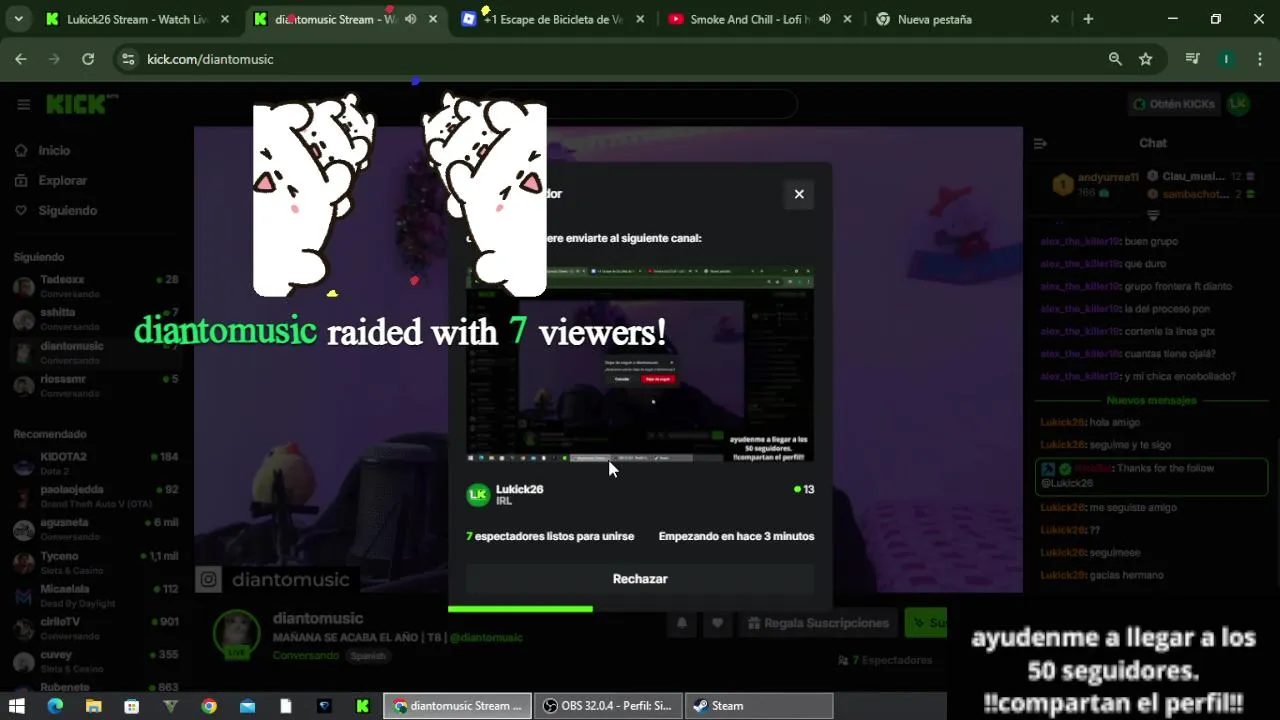
Task: Expand the chat leaderboard with down arrow
Action: pos(1153,215)
